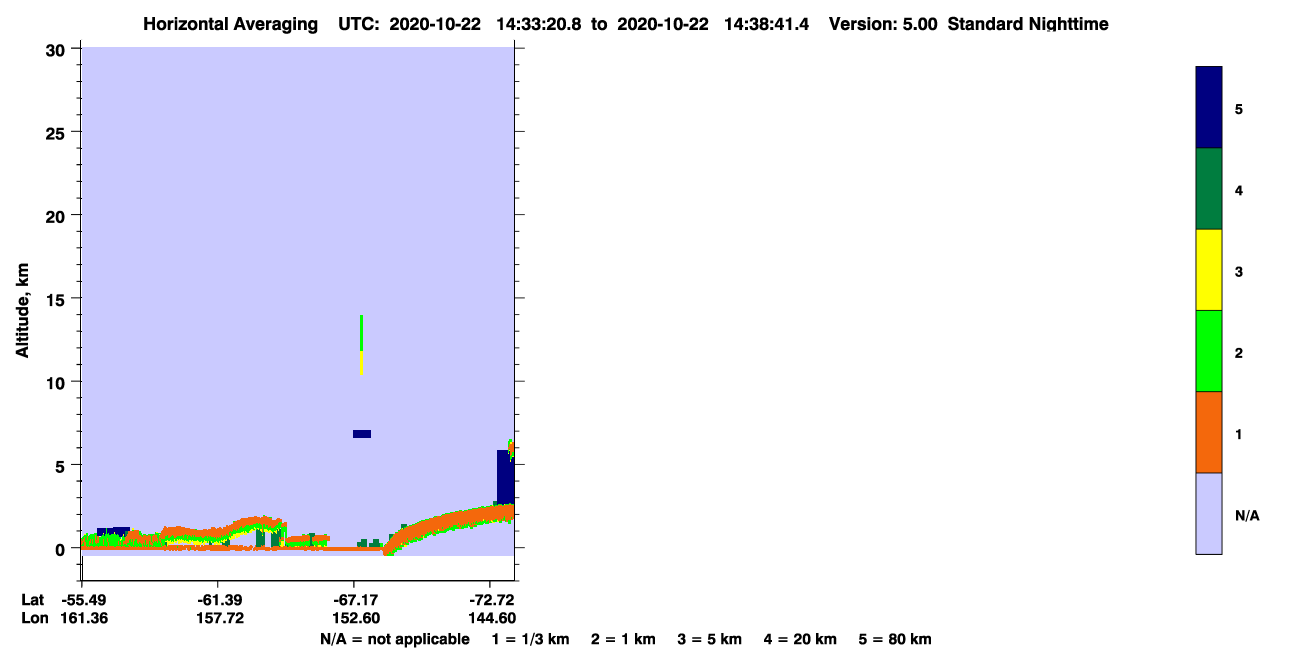The image size is (1300, 667).
Task: Click the dark blue color bar segment 5
Action: point(1208,108)
